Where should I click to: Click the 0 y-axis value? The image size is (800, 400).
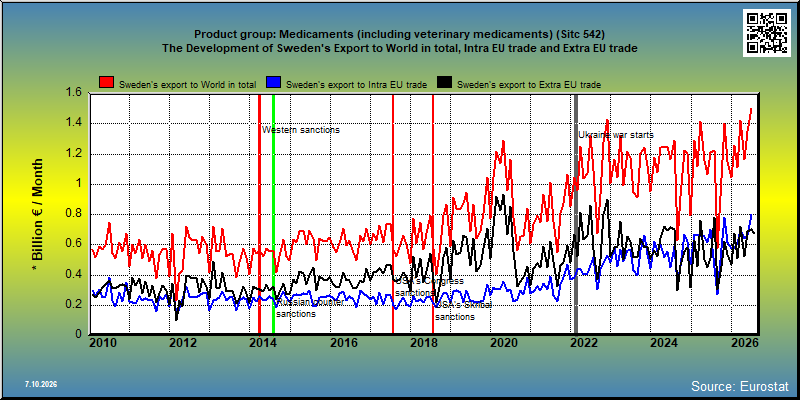tap(79, 334)
